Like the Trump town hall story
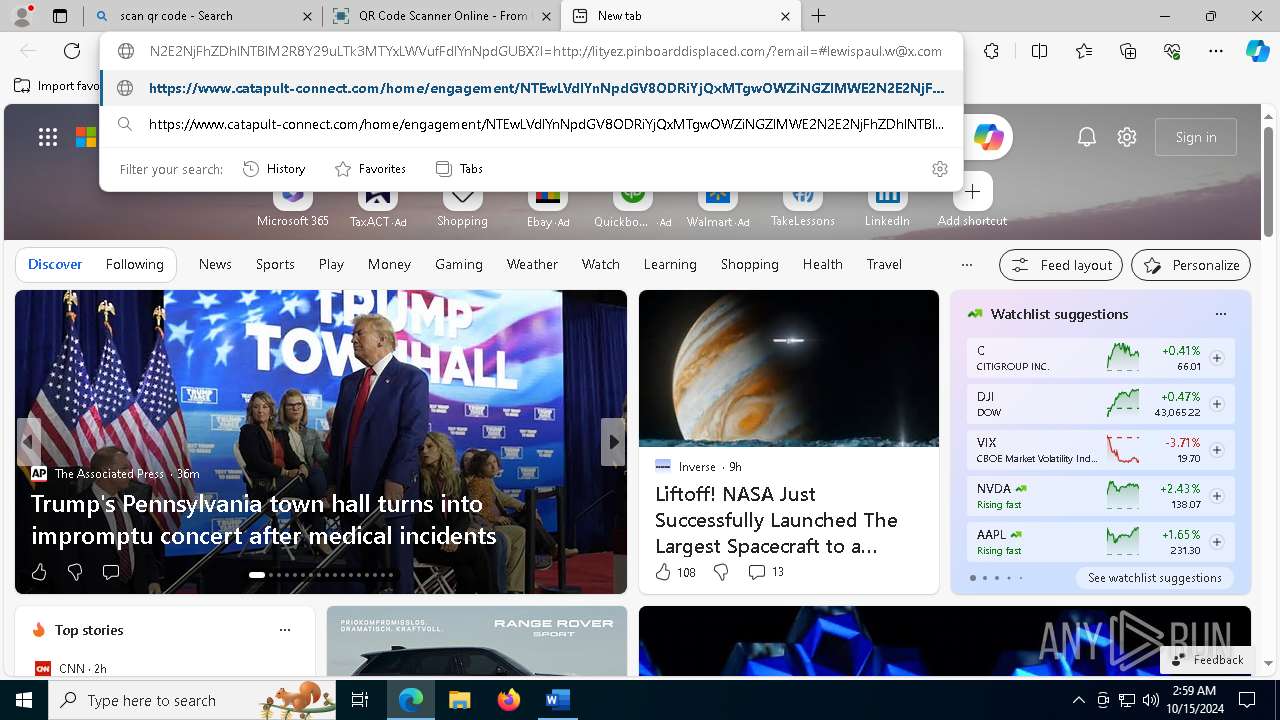The height and width of the screenshot is (720, 1280). (x=39, y=572)
